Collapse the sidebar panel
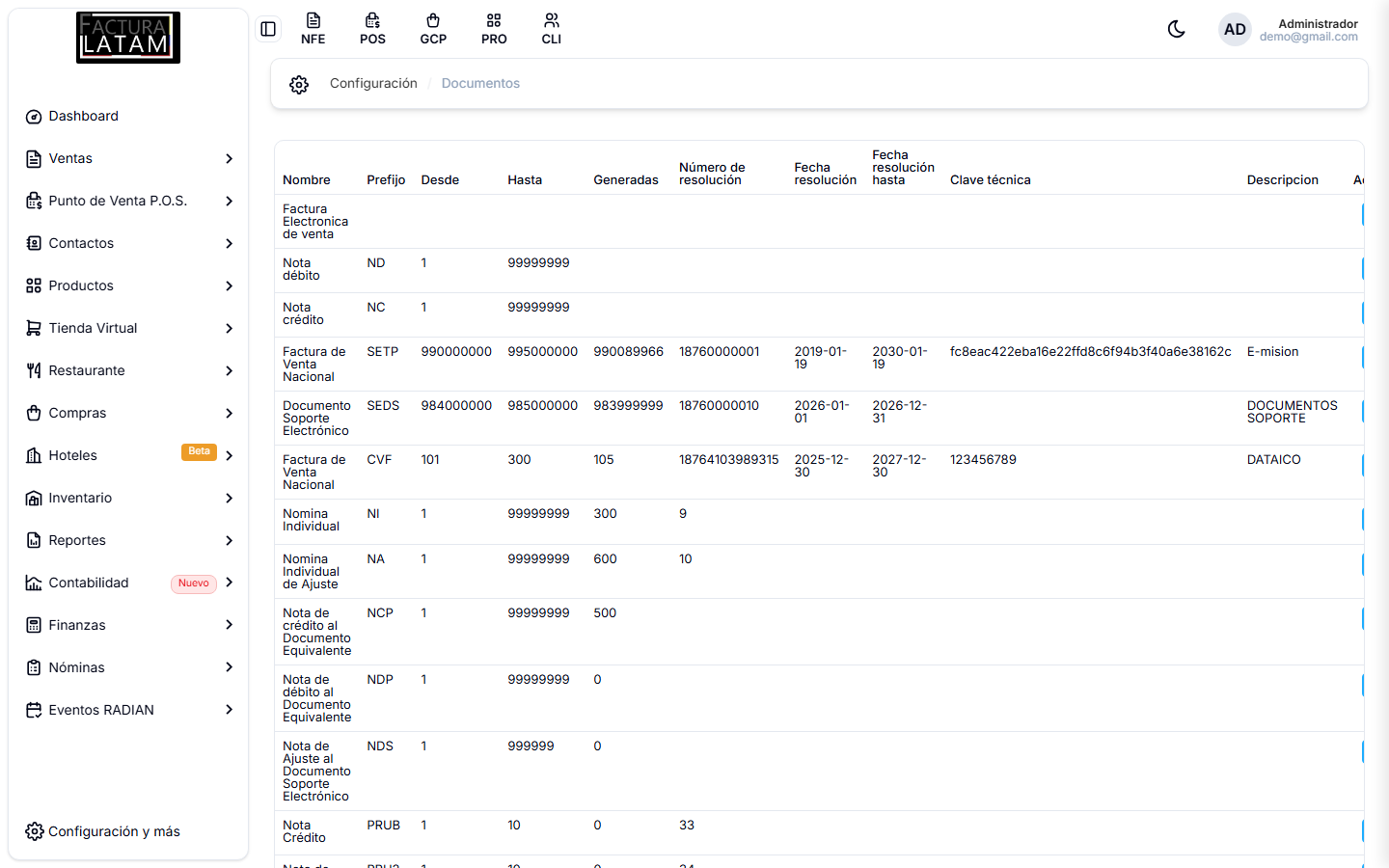 (x=268, y=29)
